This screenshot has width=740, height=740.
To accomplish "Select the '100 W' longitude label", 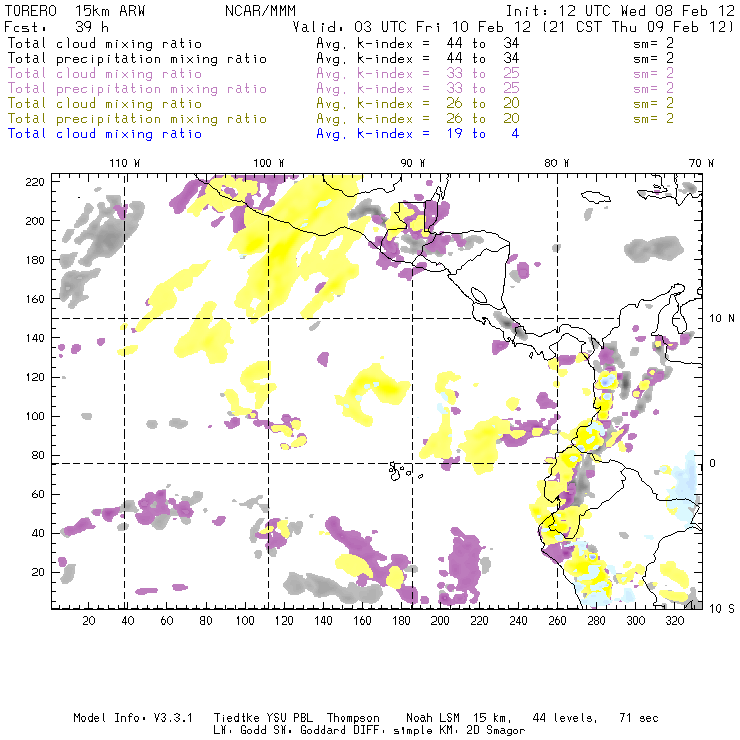I will click(x=269, y=163).
